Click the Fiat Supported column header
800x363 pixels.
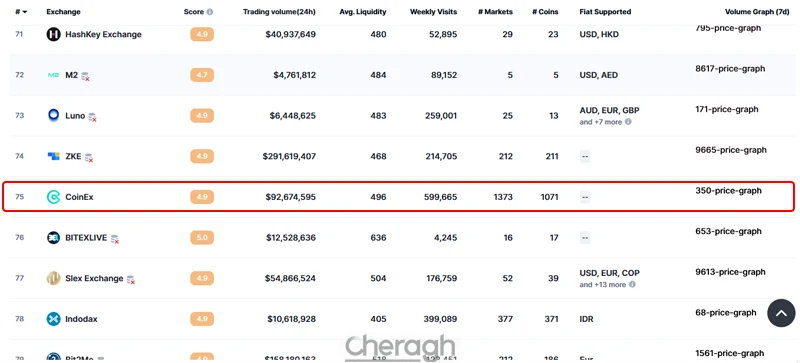[x=605, y=12]
